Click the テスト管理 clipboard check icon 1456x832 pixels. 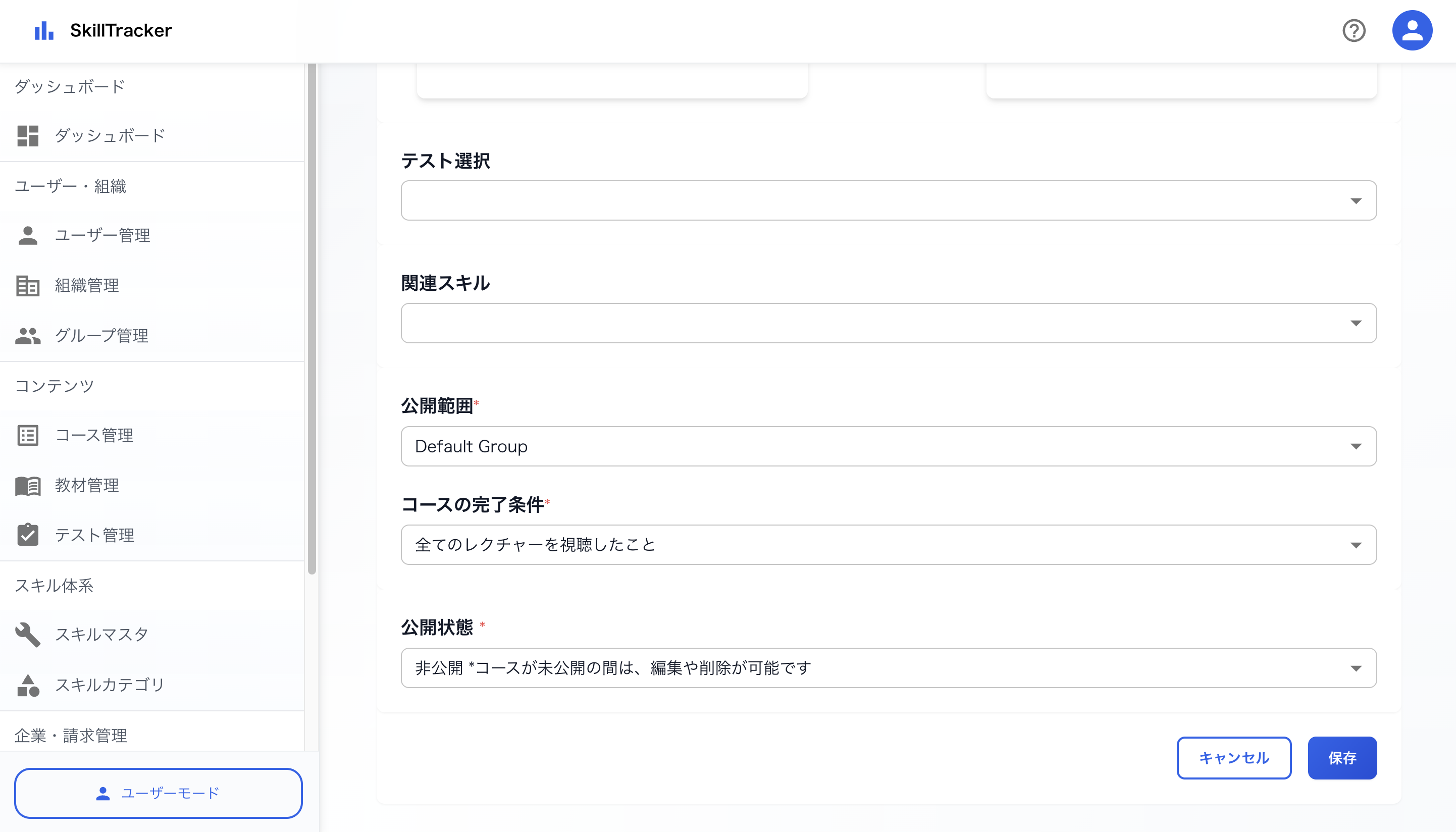tap(27, 535)
